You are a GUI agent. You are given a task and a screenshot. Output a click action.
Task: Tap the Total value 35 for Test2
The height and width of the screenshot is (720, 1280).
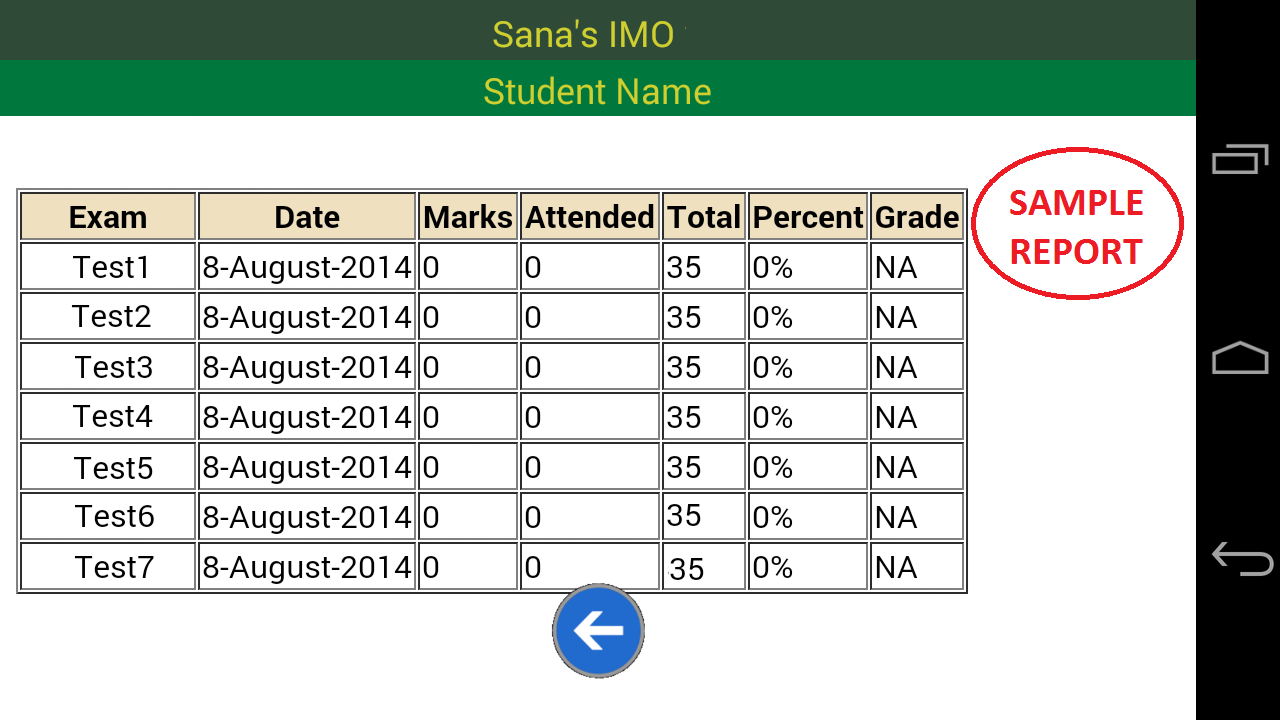tap(703, 316)
